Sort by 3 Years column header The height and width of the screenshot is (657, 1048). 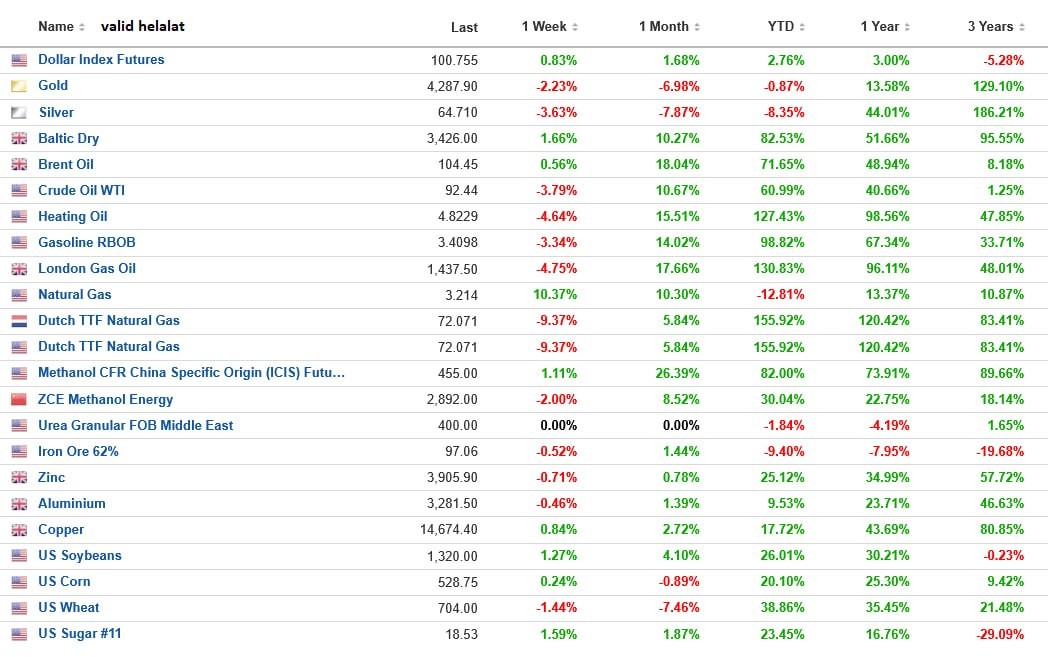click(x=996, y=27)
